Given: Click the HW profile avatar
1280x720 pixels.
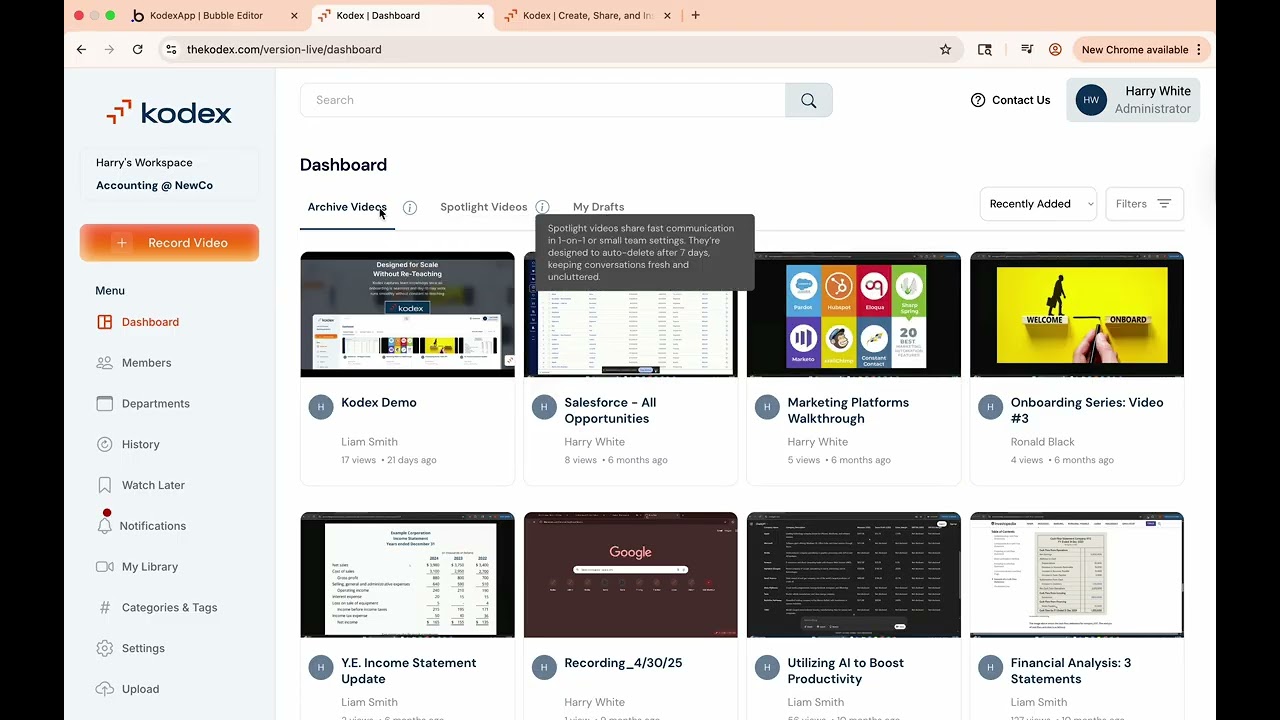Looking at the screenshot, I should point(1091,100).
